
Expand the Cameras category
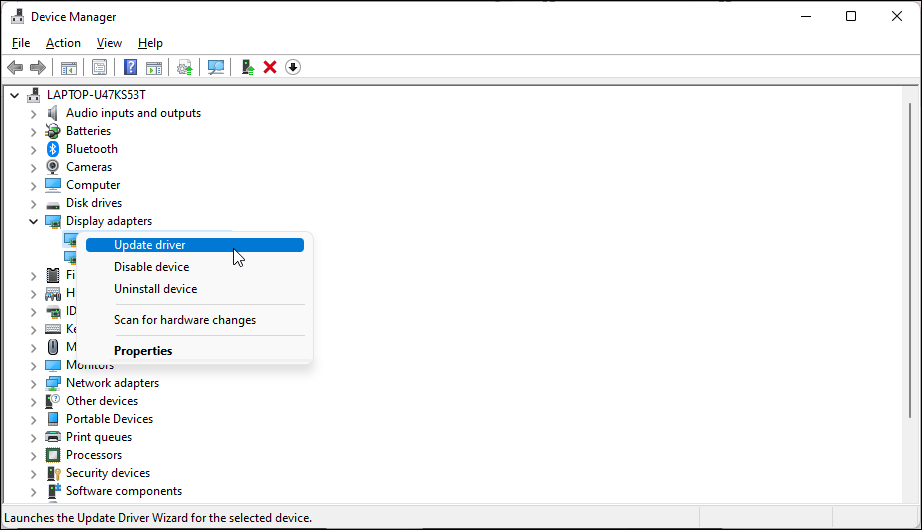pos(34,168)
